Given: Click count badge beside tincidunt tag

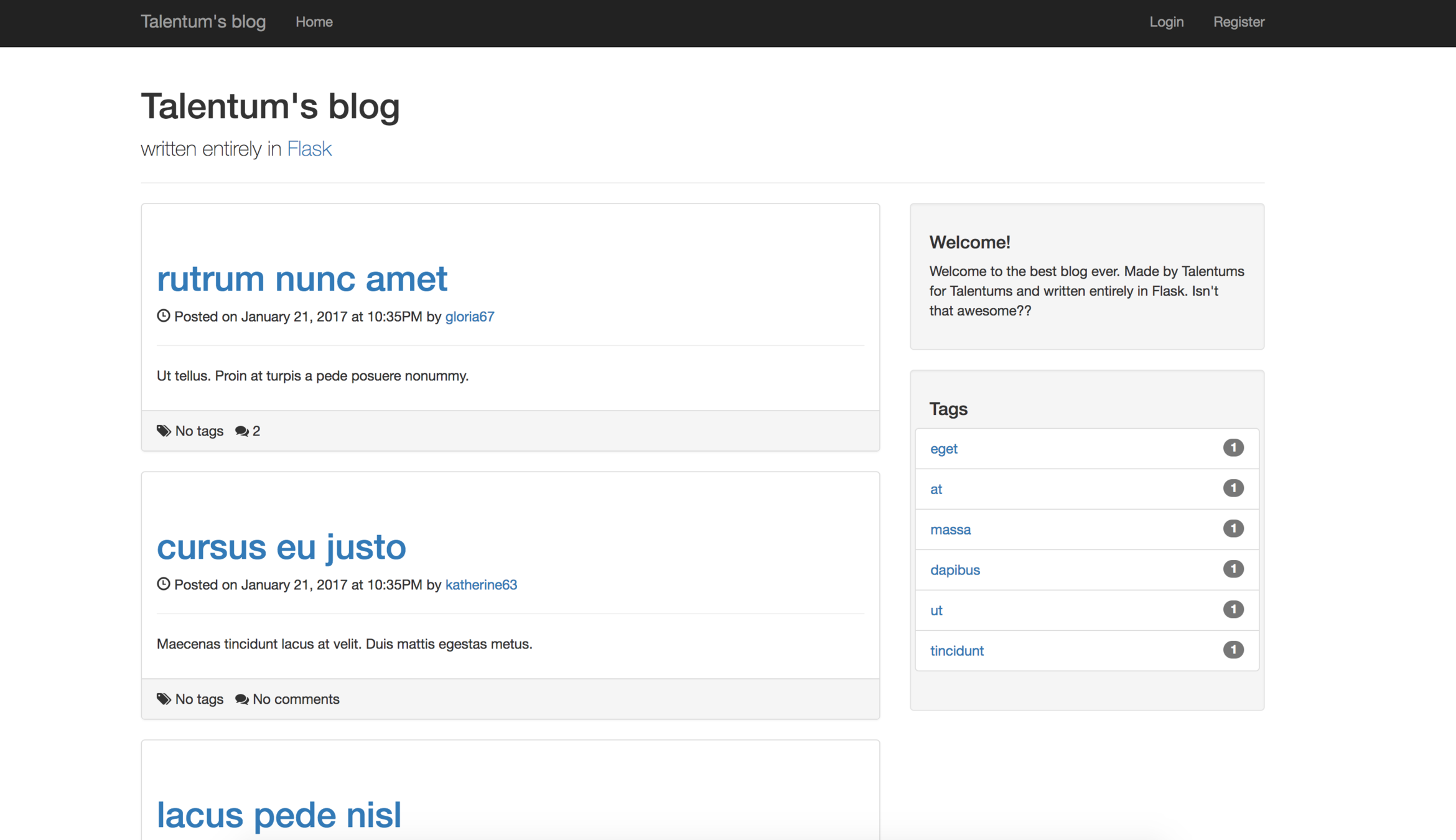Looking at the screenshot, I should click(x=1233, y=650).
